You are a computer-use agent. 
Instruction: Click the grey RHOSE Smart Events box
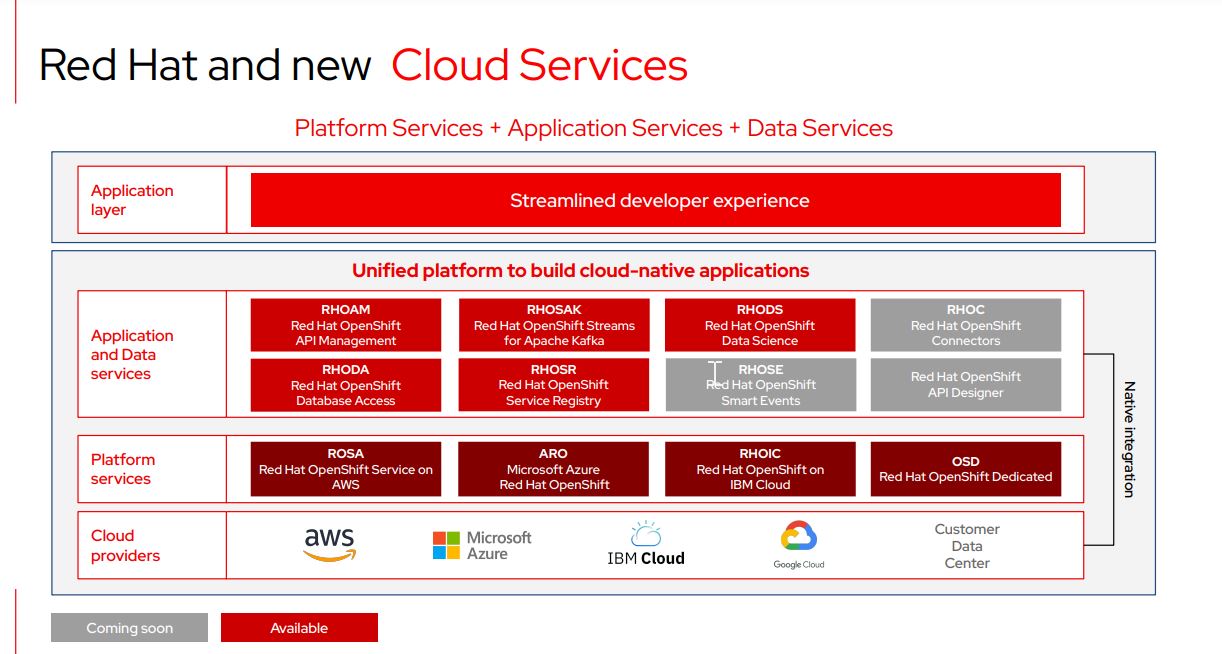(x=760, y=385)
